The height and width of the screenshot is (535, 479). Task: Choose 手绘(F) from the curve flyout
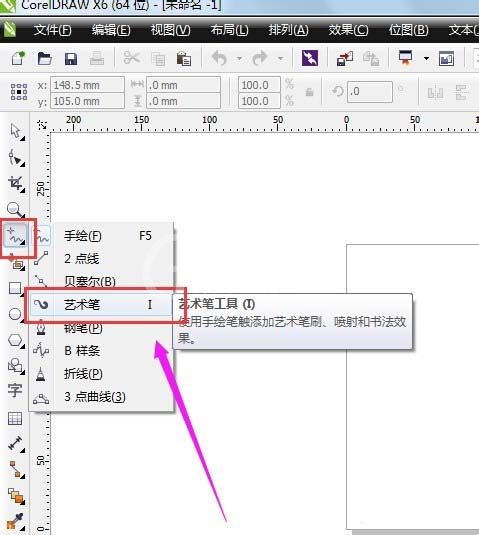pyautogui.click(x=102, y=236)
